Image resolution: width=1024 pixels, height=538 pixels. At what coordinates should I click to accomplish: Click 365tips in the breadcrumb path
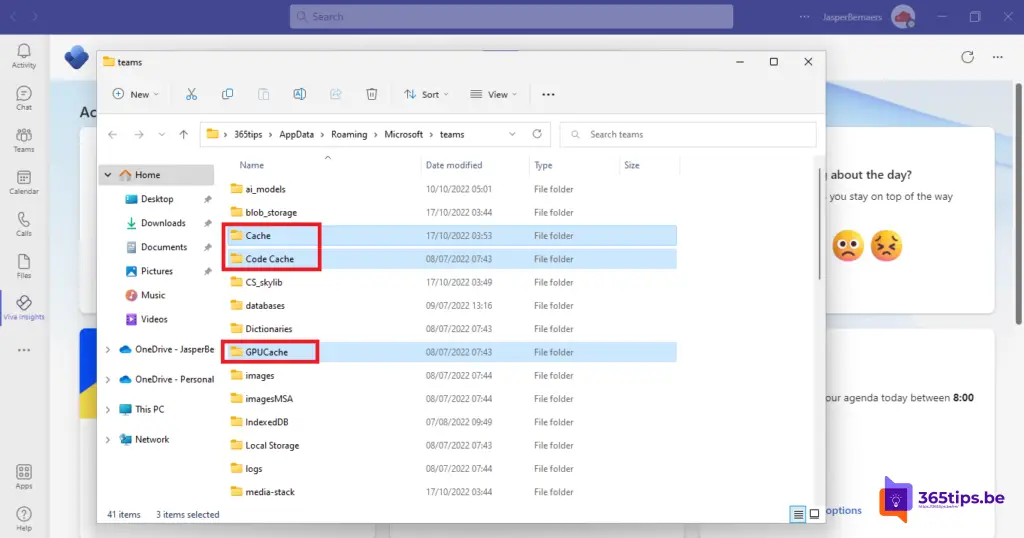click(248, 134)
